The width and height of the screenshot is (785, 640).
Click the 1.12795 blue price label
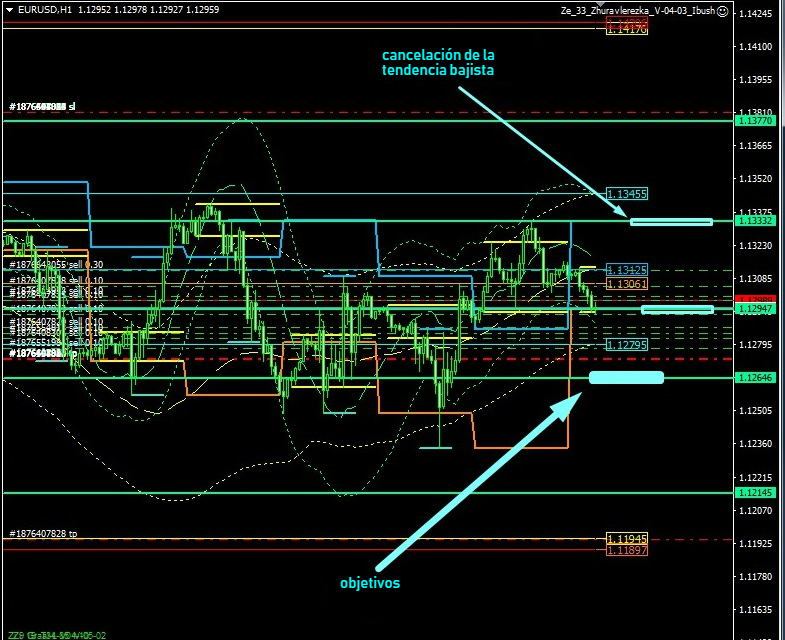627,345
